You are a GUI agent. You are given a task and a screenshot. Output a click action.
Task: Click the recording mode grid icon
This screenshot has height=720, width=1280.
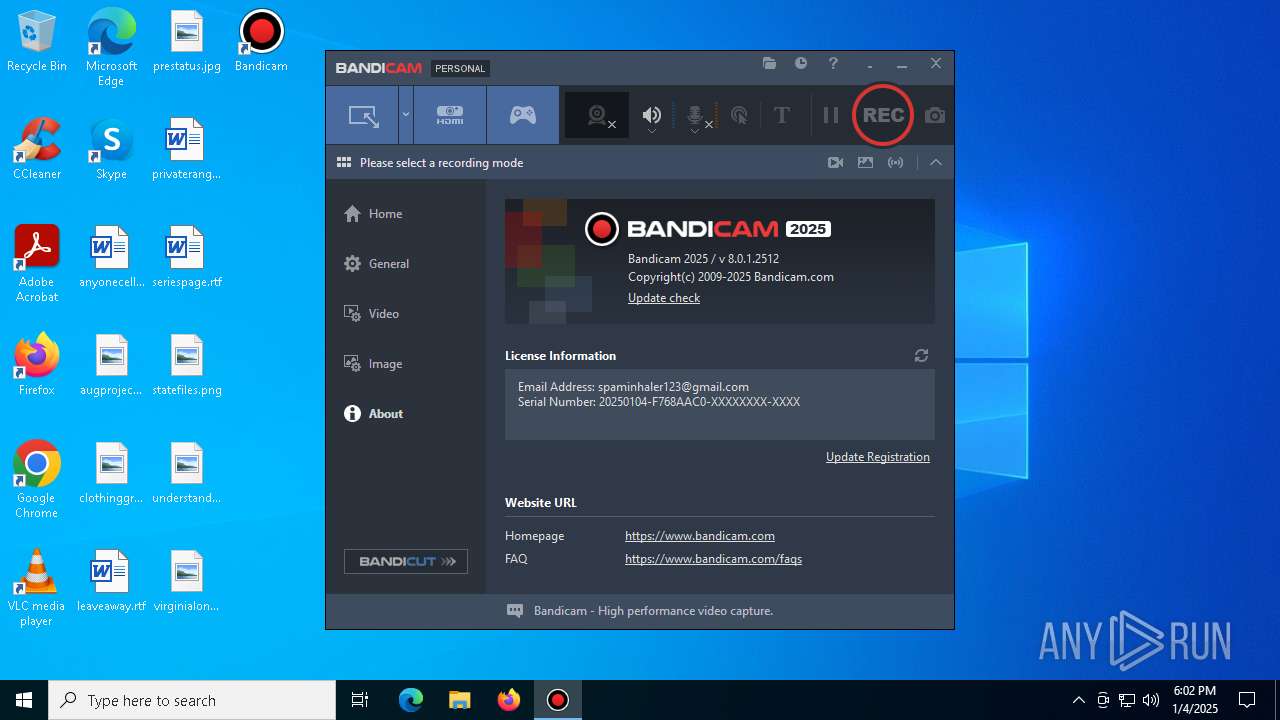tap(344, 162)
